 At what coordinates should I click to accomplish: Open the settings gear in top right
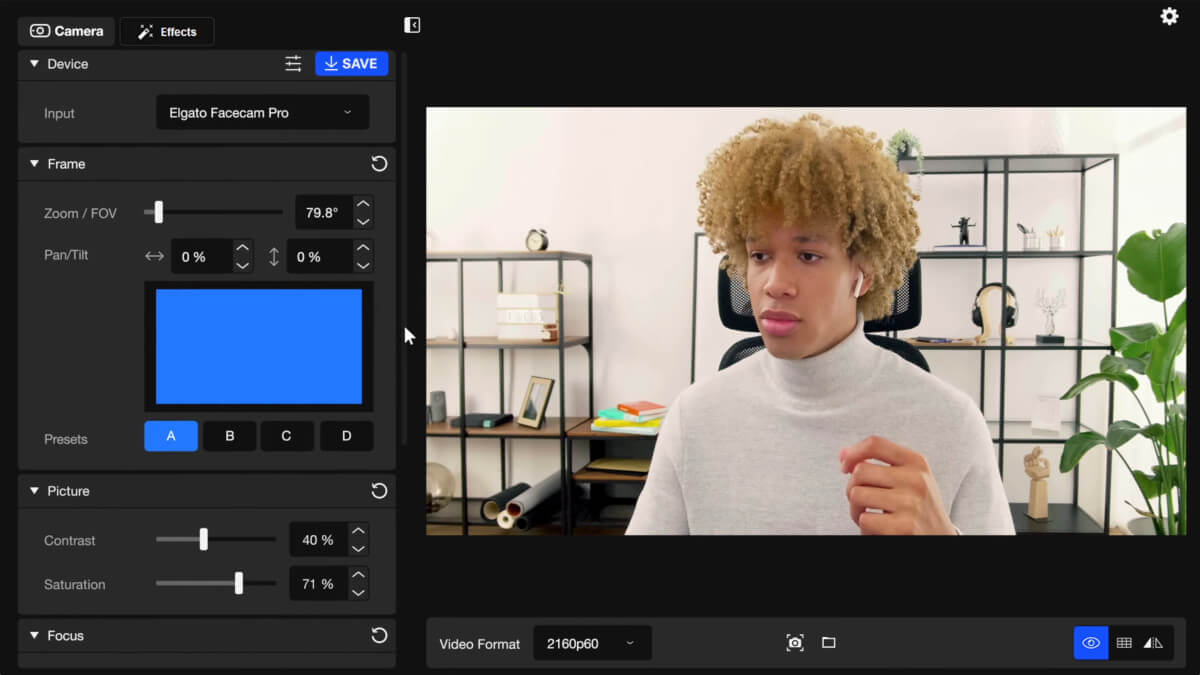(1169, 17)
